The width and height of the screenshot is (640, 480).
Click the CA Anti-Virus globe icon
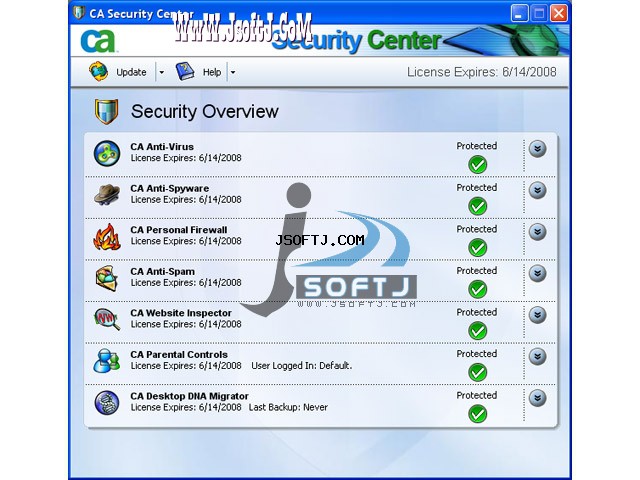(x=107, y=153)
